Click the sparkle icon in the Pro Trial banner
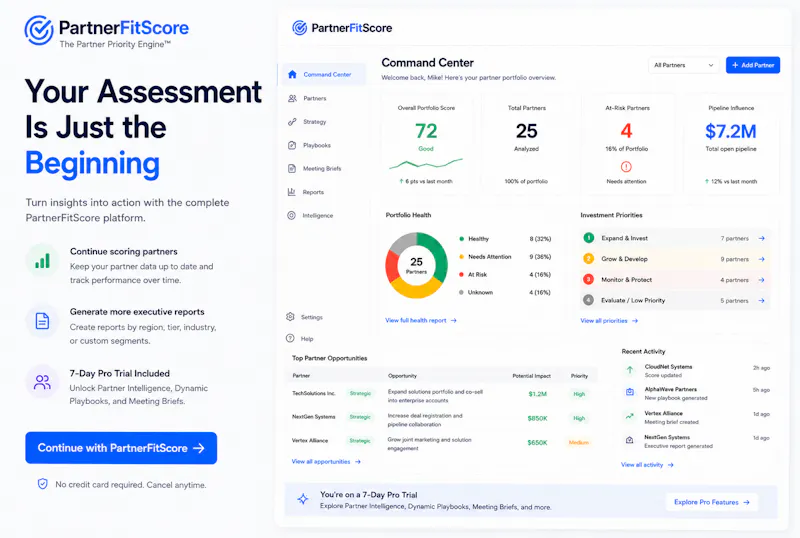This screenshot has height=538, width=800. tap(303, 499)
